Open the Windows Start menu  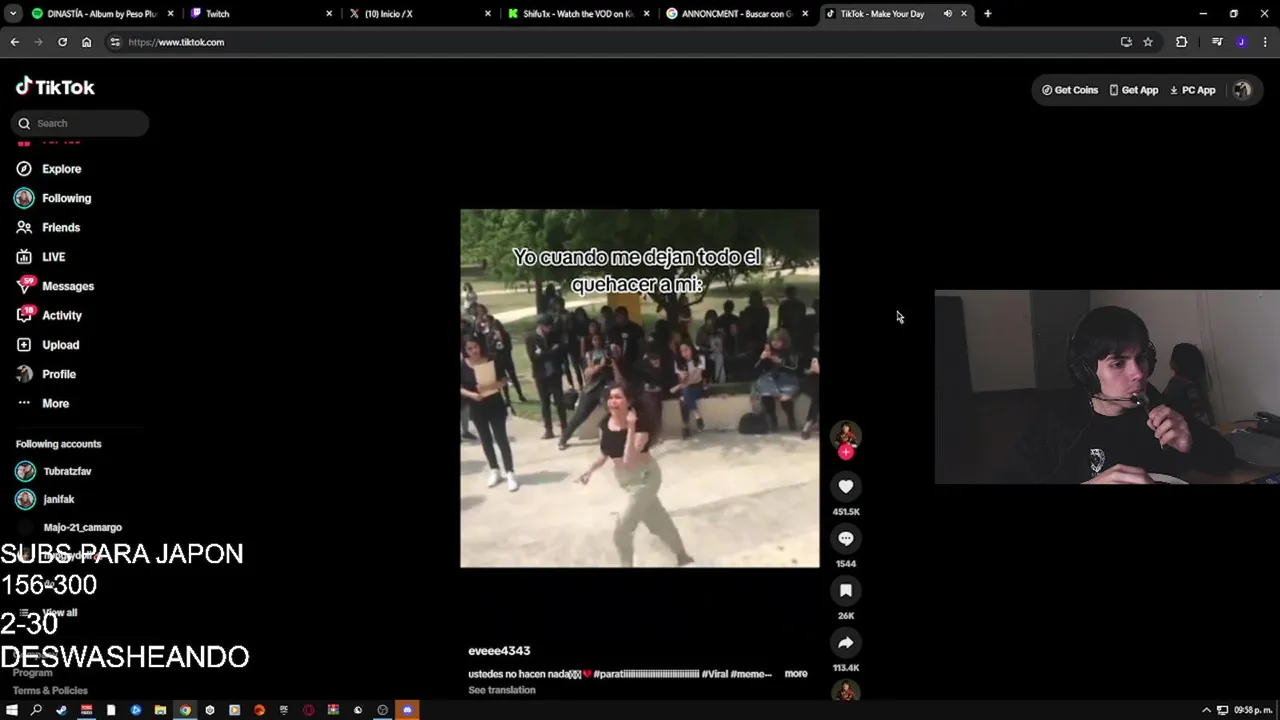point(12,710)
